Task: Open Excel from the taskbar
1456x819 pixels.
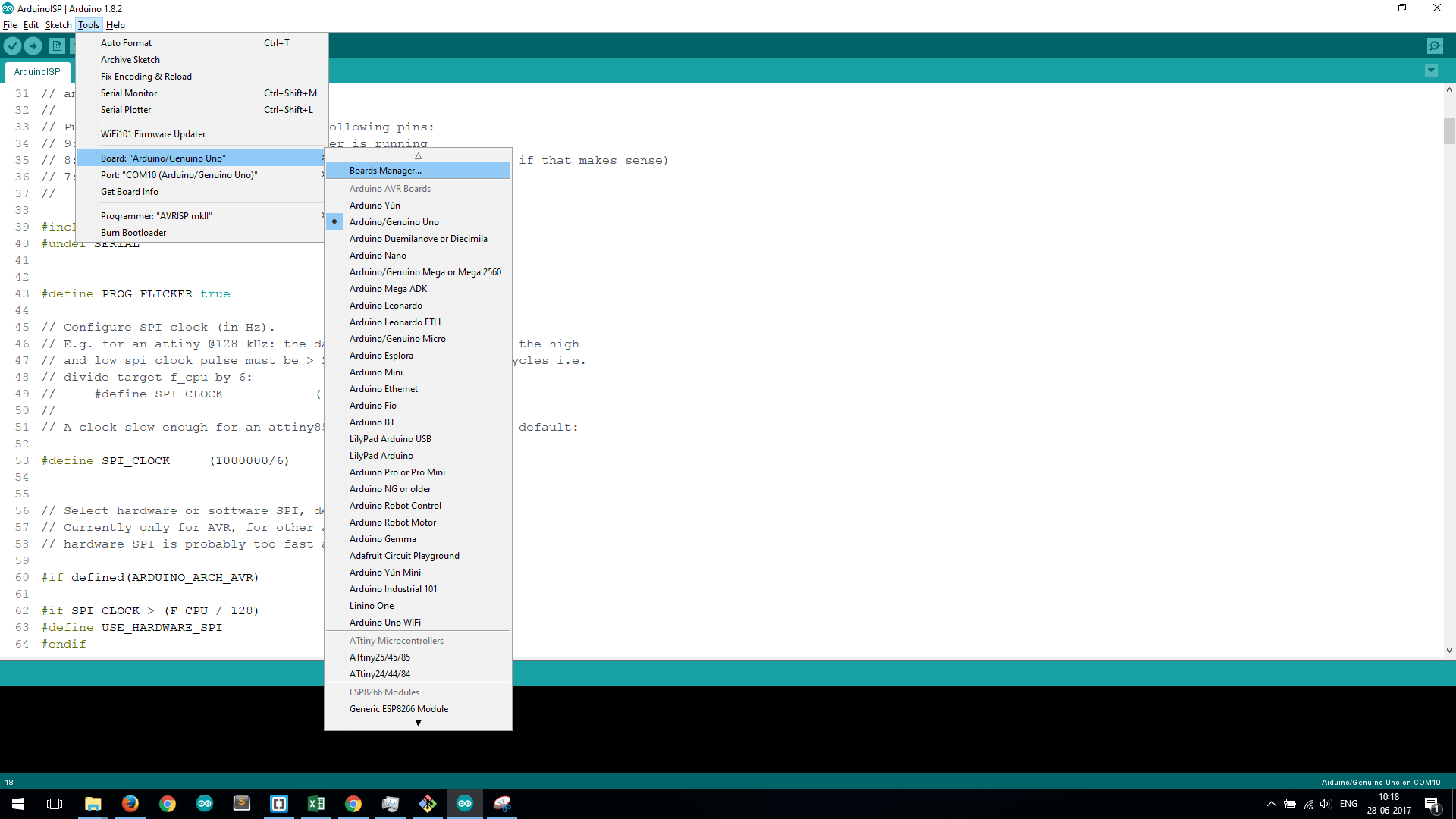Action: coord(316,804)
